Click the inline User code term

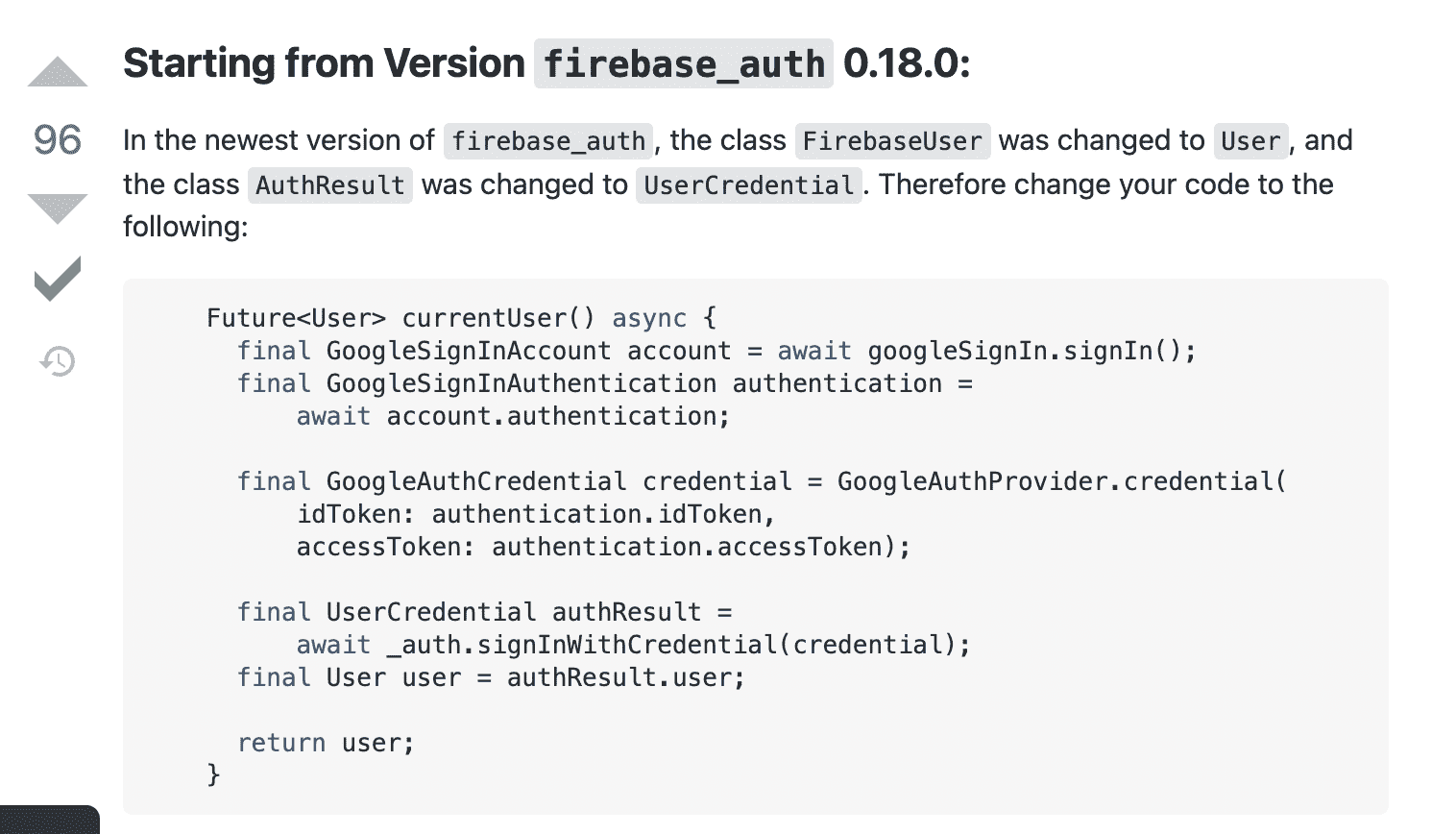click(x=1250, y=141)
